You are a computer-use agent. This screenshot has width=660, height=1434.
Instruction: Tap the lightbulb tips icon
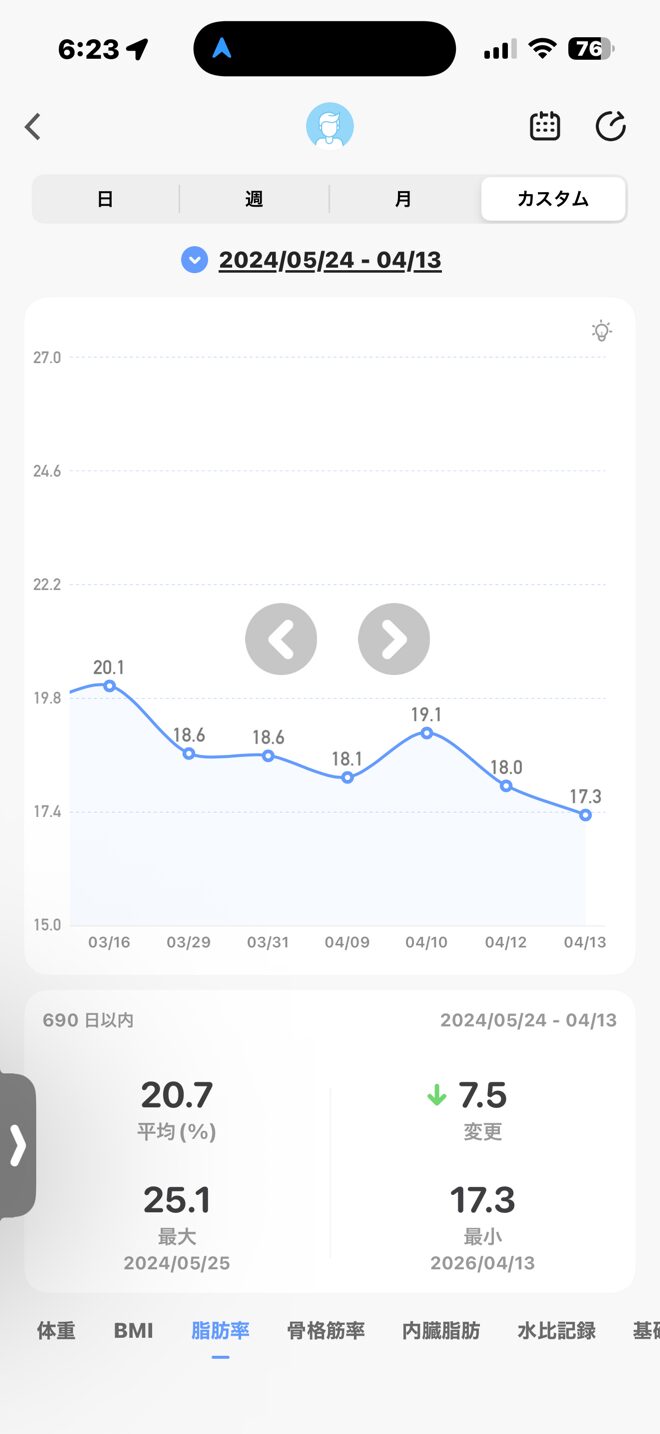[601, 331]
